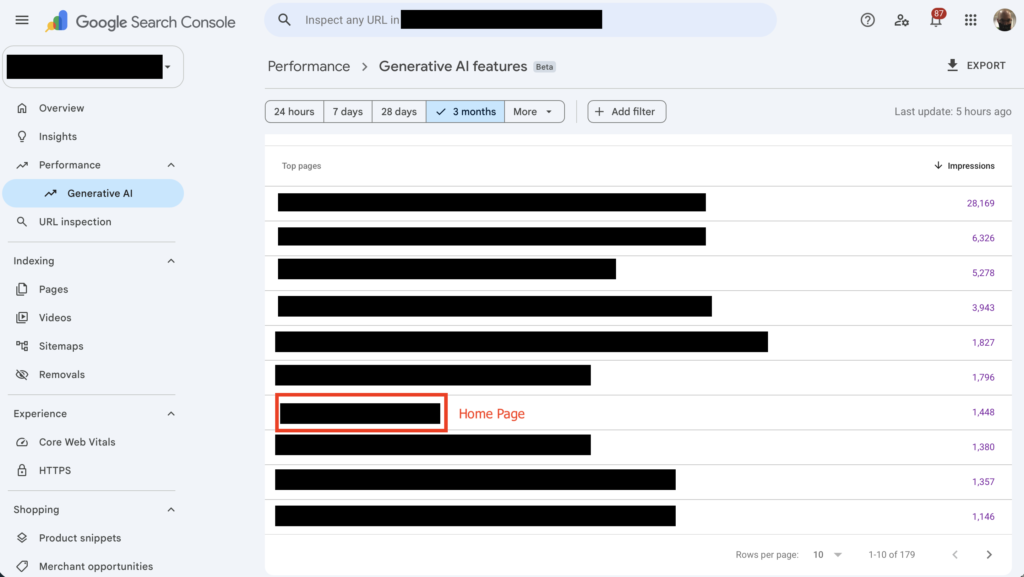The width and height of the screenshot is (1024, 577).
Task: Click the 6,326 impressions value
Action: [983, 238]
